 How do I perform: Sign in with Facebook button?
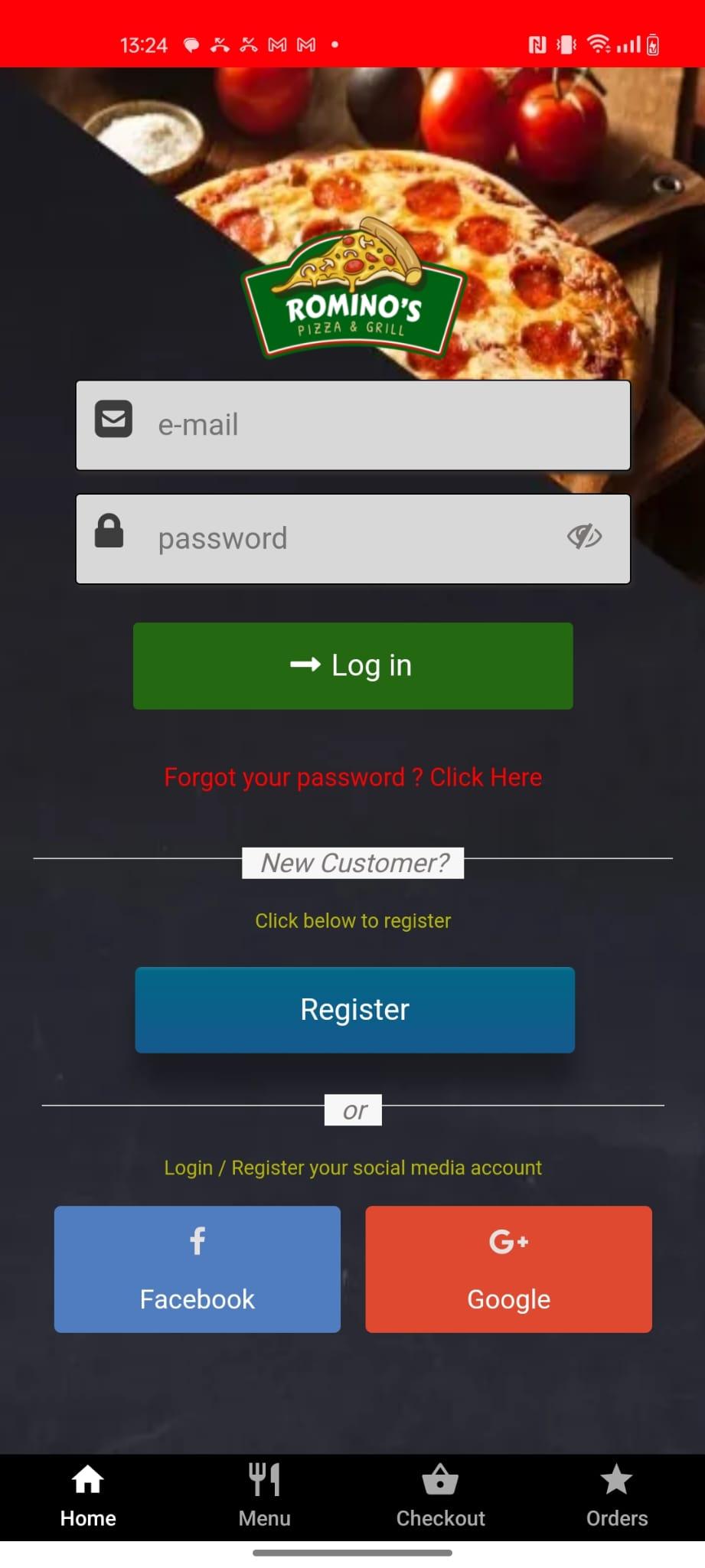click(197, 1269)
